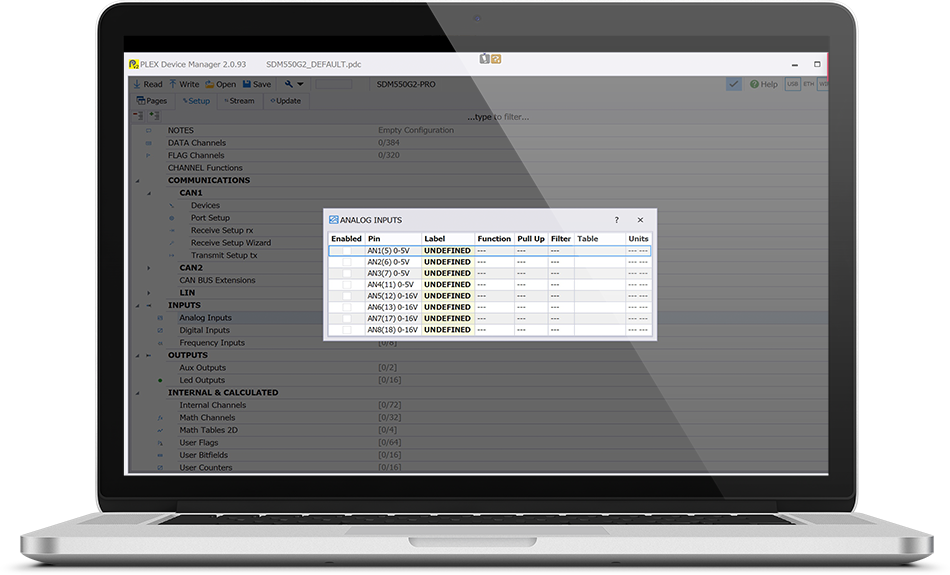Enable the AN8(18) 0-16V input checkbox
The height and width of the screenshot is (575, 950).
[347, 330]
